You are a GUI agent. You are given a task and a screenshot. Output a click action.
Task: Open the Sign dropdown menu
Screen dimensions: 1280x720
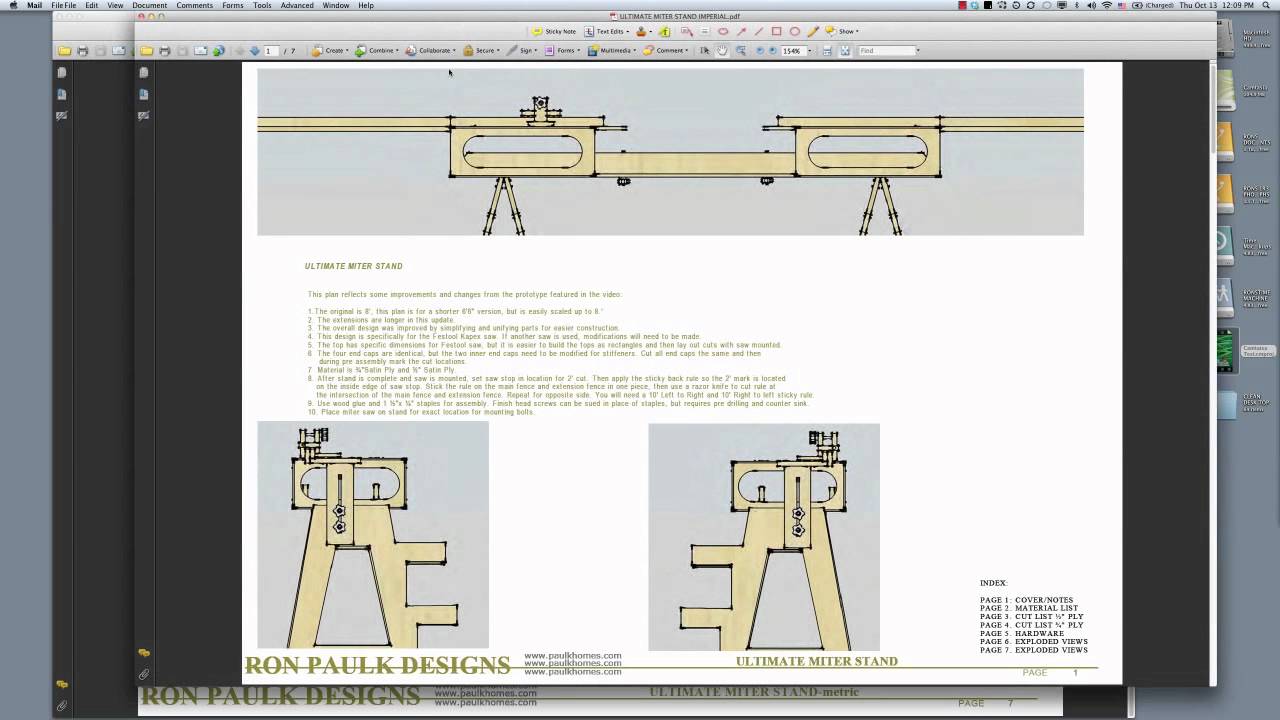tap(520, 50)
